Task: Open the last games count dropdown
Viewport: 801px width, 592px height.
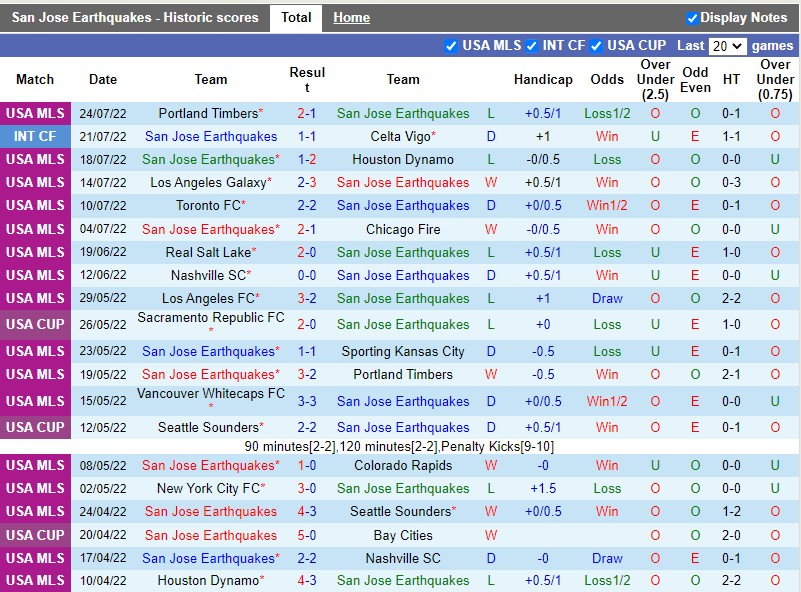Action: (x=728, y=45)
